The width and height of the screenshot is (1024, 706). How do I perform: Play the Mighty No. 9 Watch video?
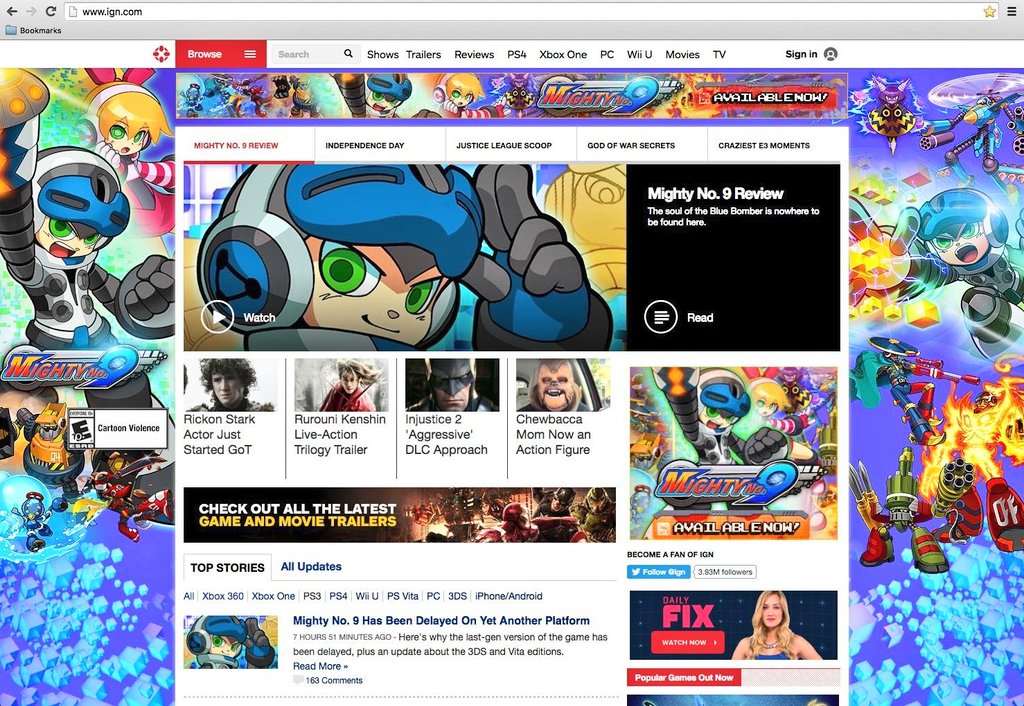point(217,317)
